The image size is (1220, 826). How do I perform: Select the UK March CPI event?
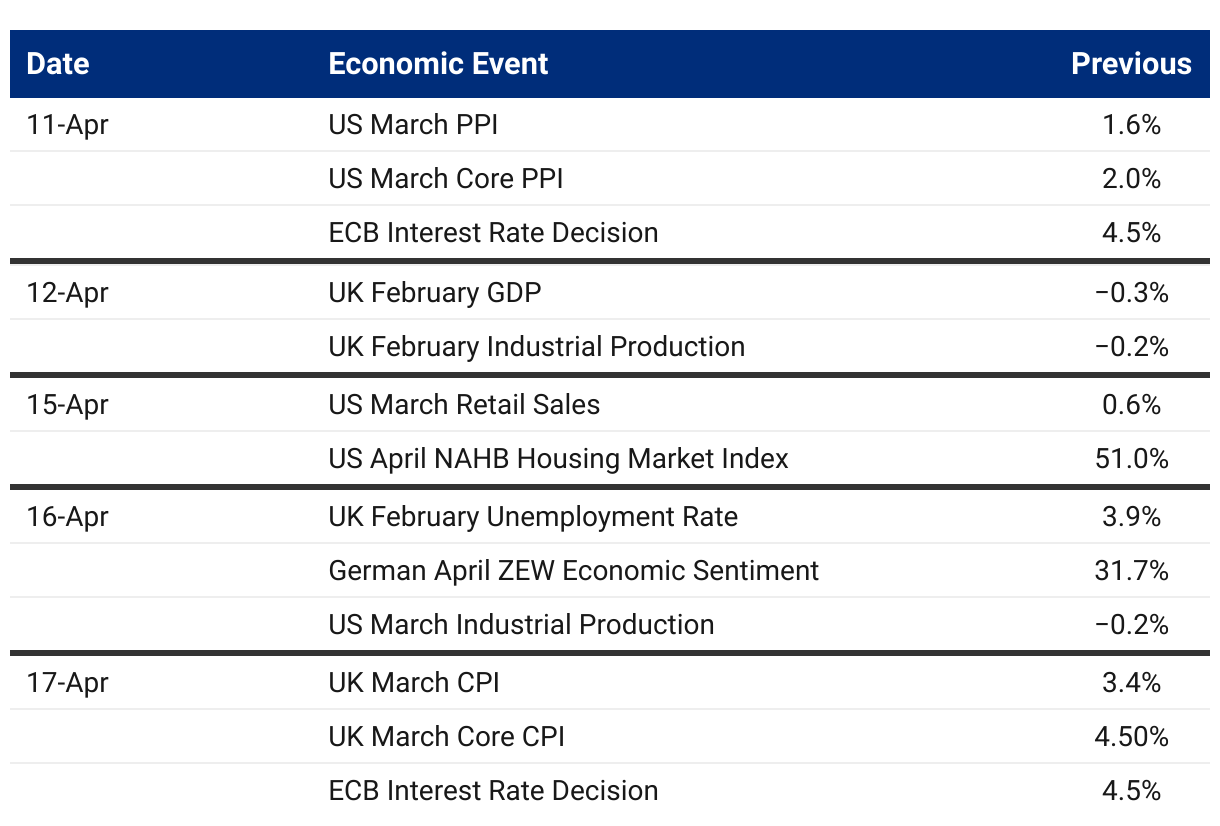point(414,683)
